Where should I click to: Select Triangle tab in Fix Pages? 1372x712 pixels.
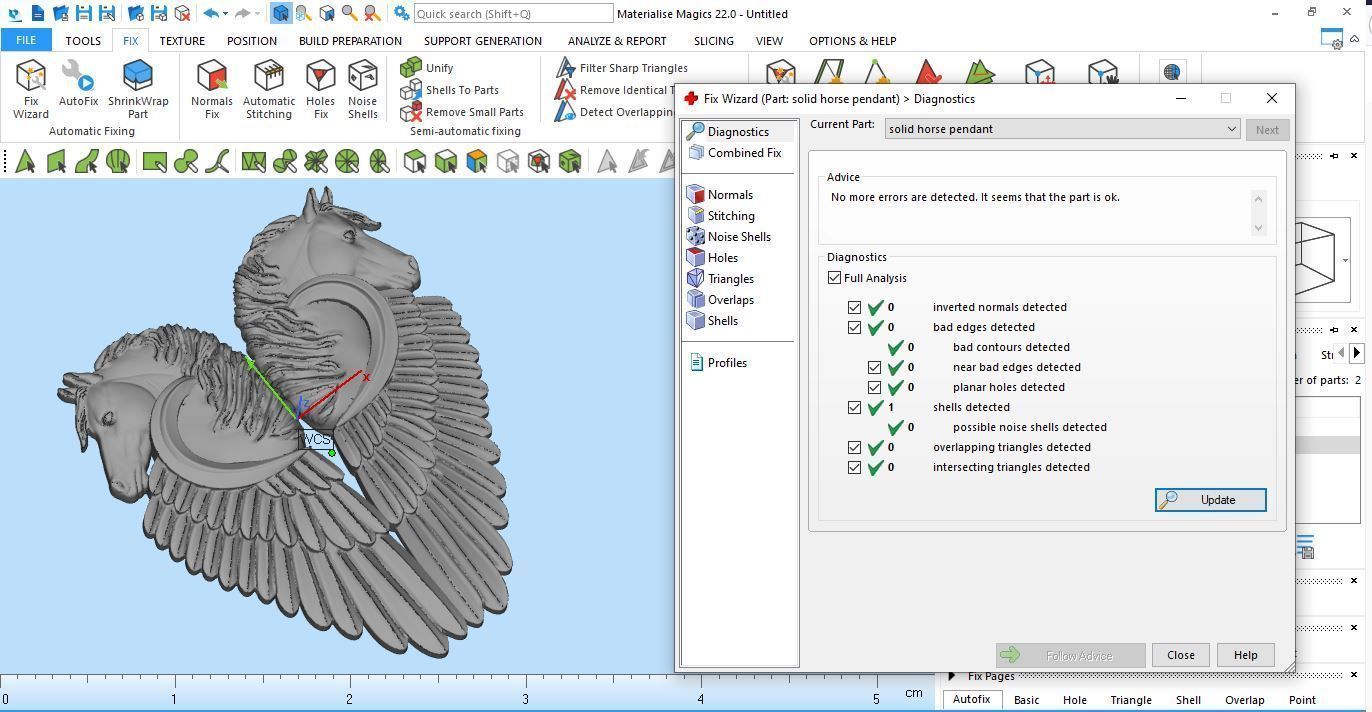(1131, 700)
